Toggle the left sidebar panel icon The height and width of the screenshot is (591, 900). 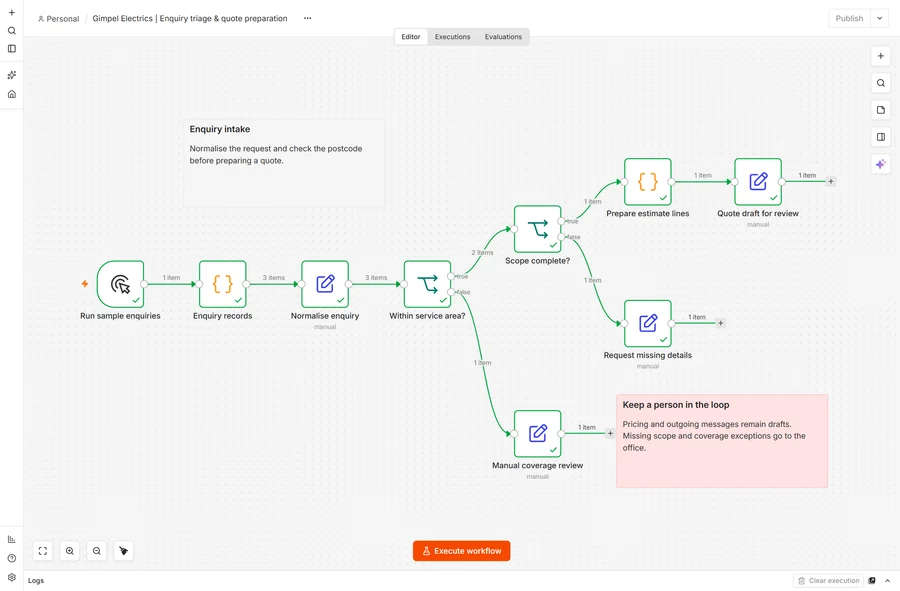pos(11,49)
